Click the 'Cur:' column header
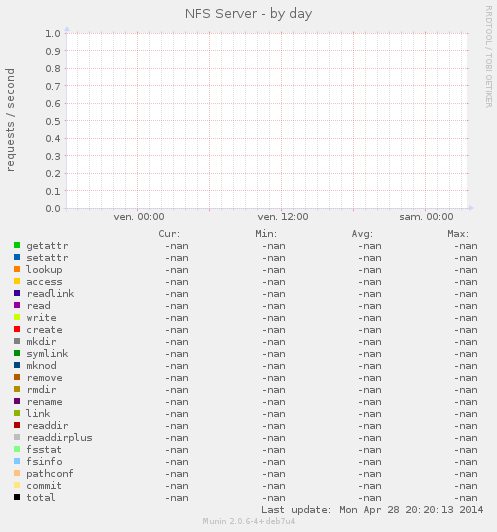 click(x=169, y=234)
